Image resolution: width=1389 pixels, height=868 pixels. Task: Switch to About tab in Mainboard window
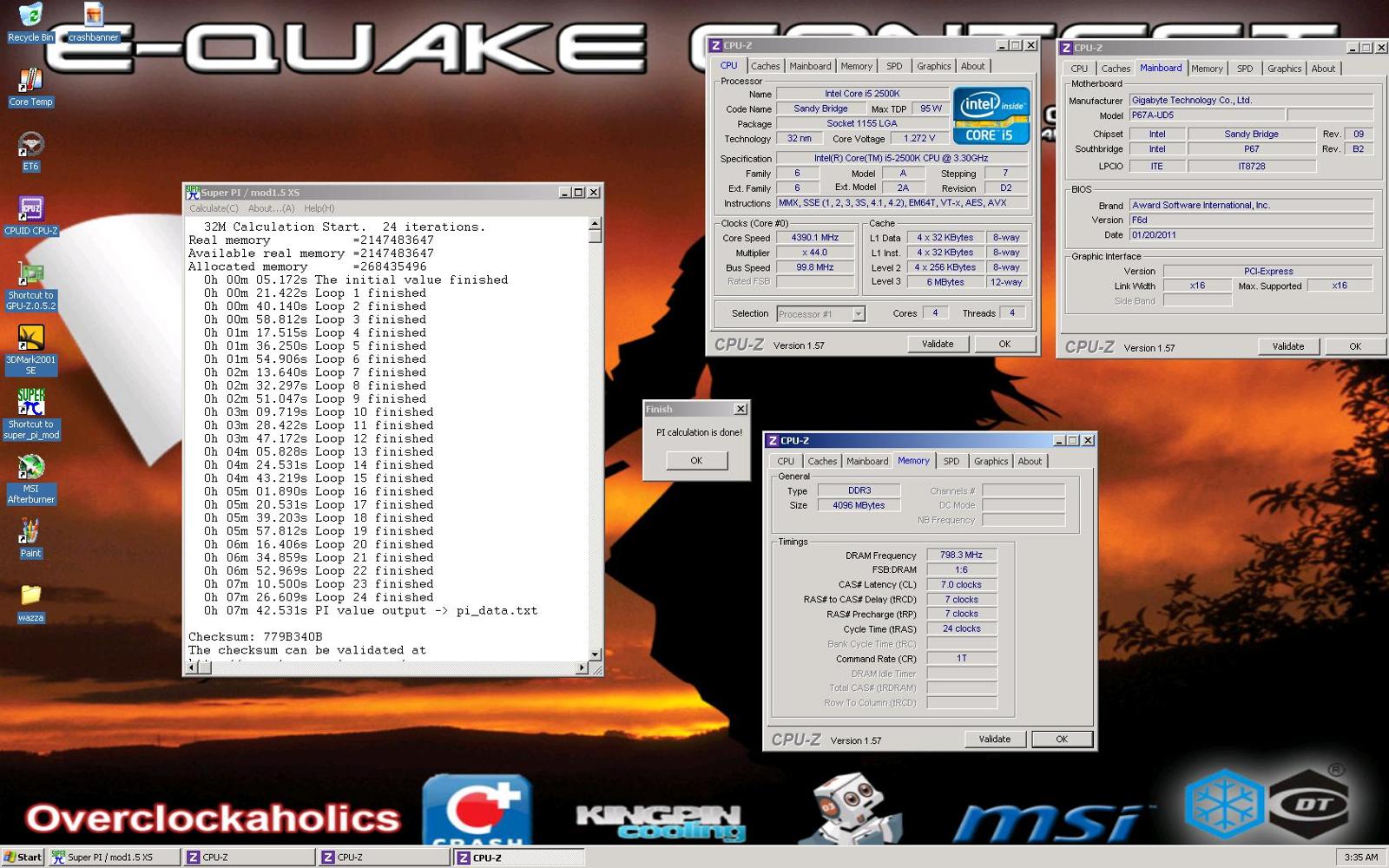(1323, 69)
